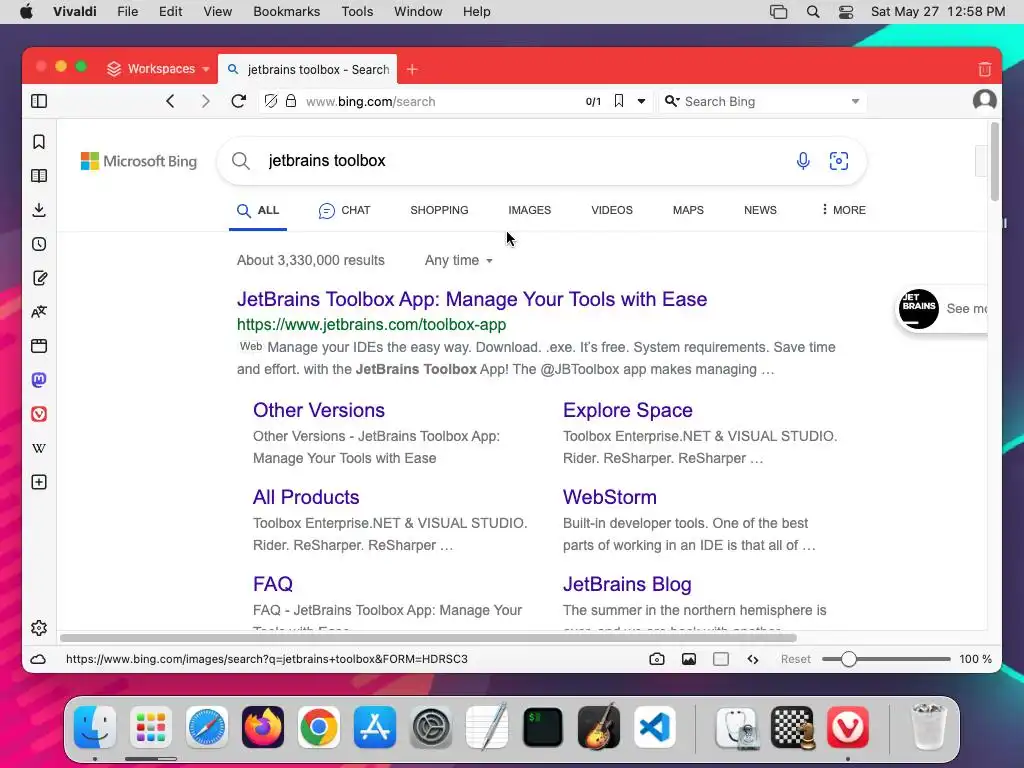Open the WebStorm sublink
The height and width of the screenshot is (768, 1024).
[609, 497]
